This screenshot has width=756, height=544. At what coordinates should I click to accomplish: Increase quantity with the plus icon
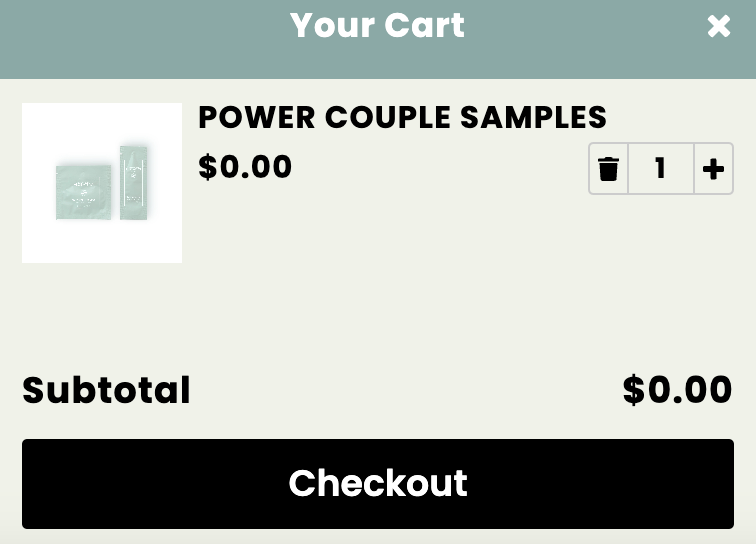(713, 169)
